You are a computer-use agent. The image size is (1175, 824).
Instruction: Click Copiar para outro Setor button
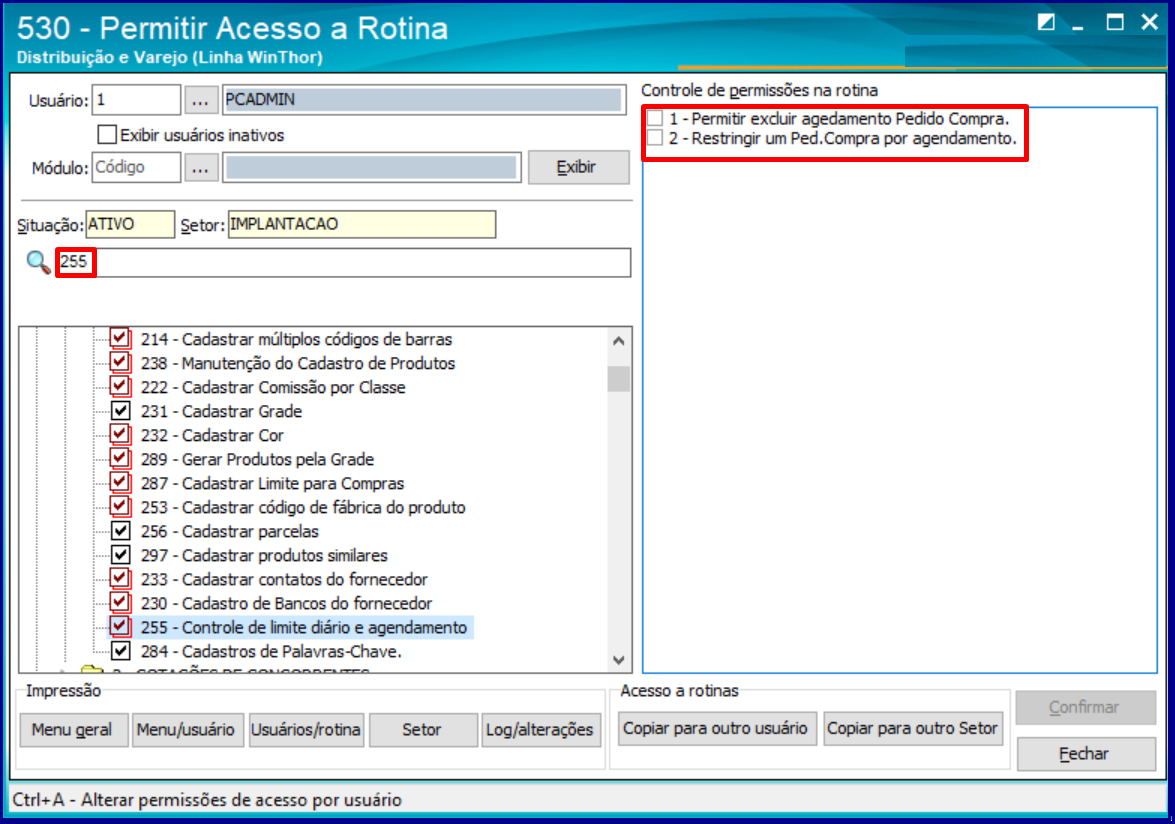(913, 728)
